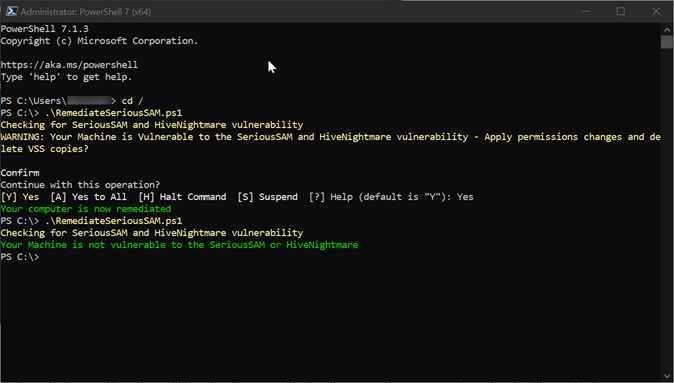Click the '[S] Suspend' option text
Viewport: 674px width, 383px height.
tap(267, 197)
